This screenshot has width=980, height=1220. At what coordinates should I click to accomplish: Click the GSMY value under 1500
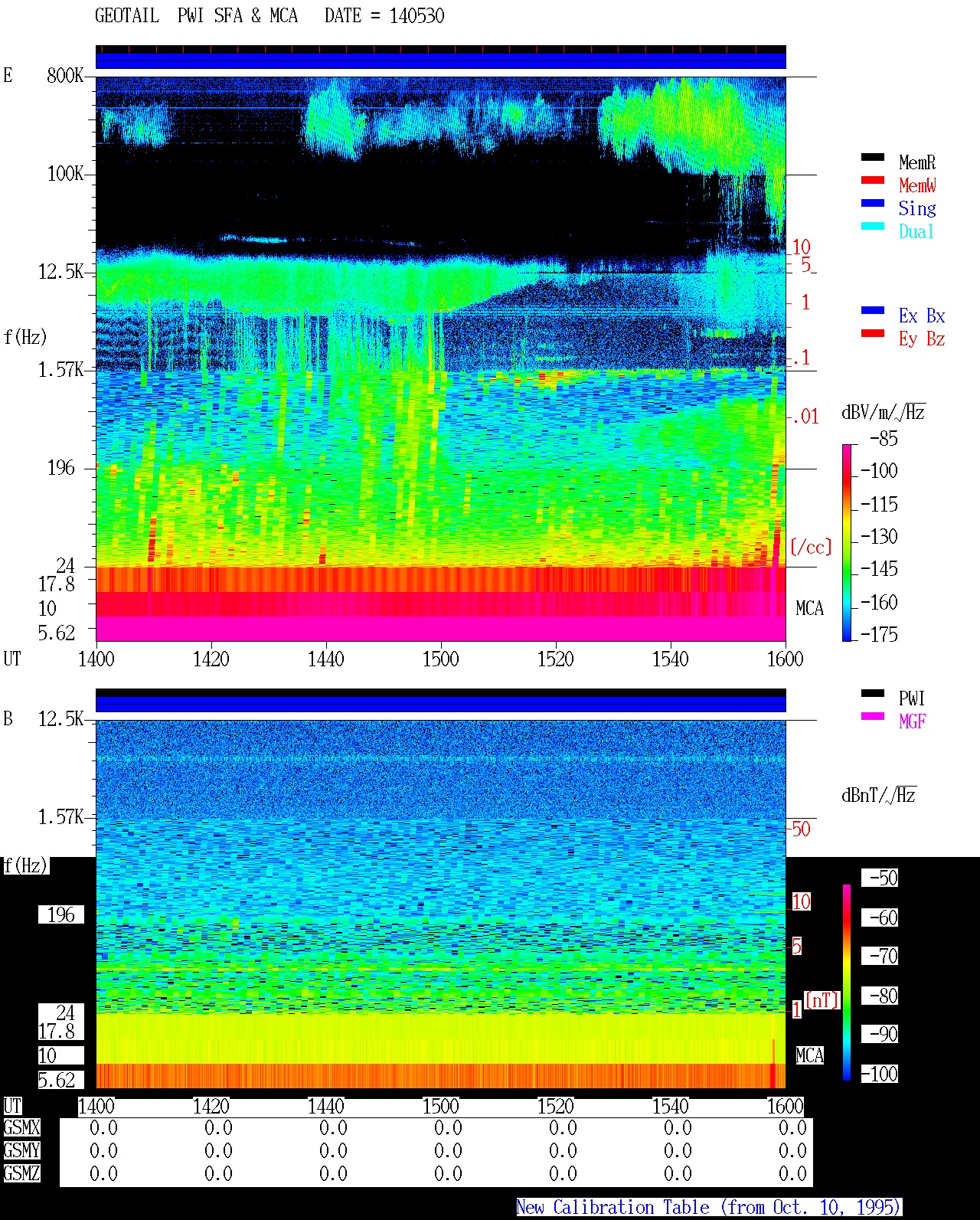point(448,1150)
